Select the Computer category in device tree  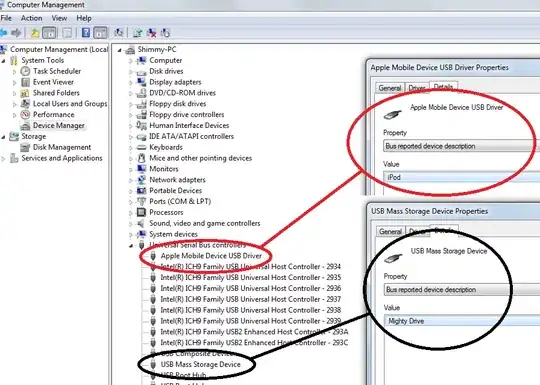(166, 60)
